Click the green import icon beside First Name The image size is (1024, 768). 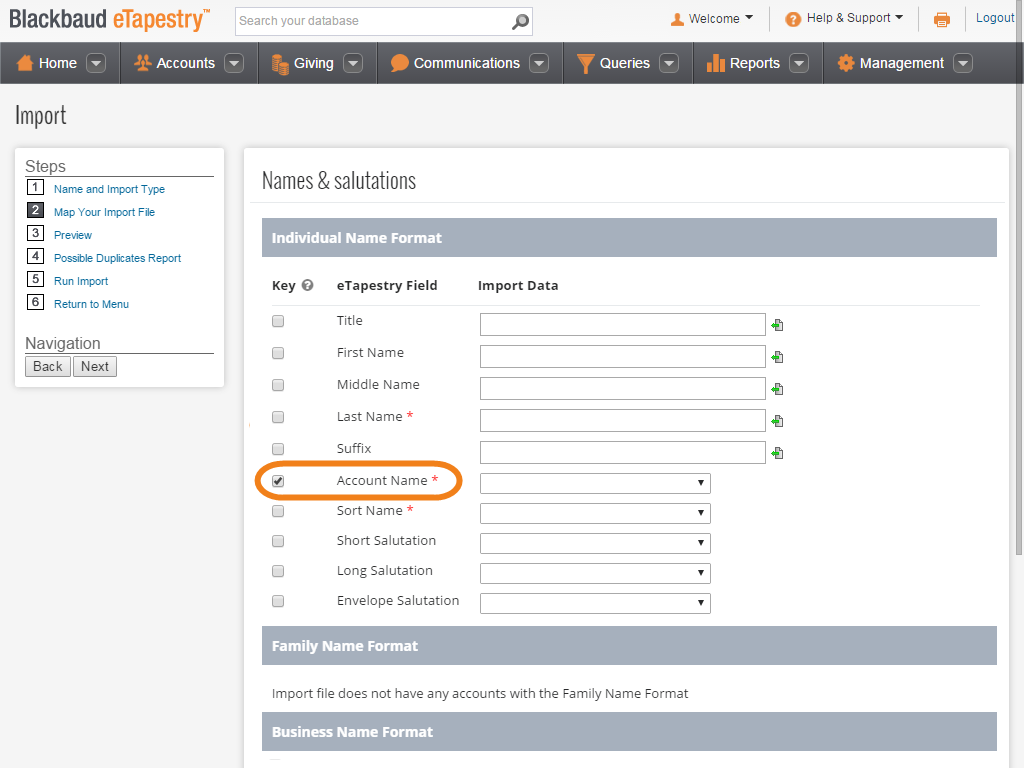tap(777, 357)
